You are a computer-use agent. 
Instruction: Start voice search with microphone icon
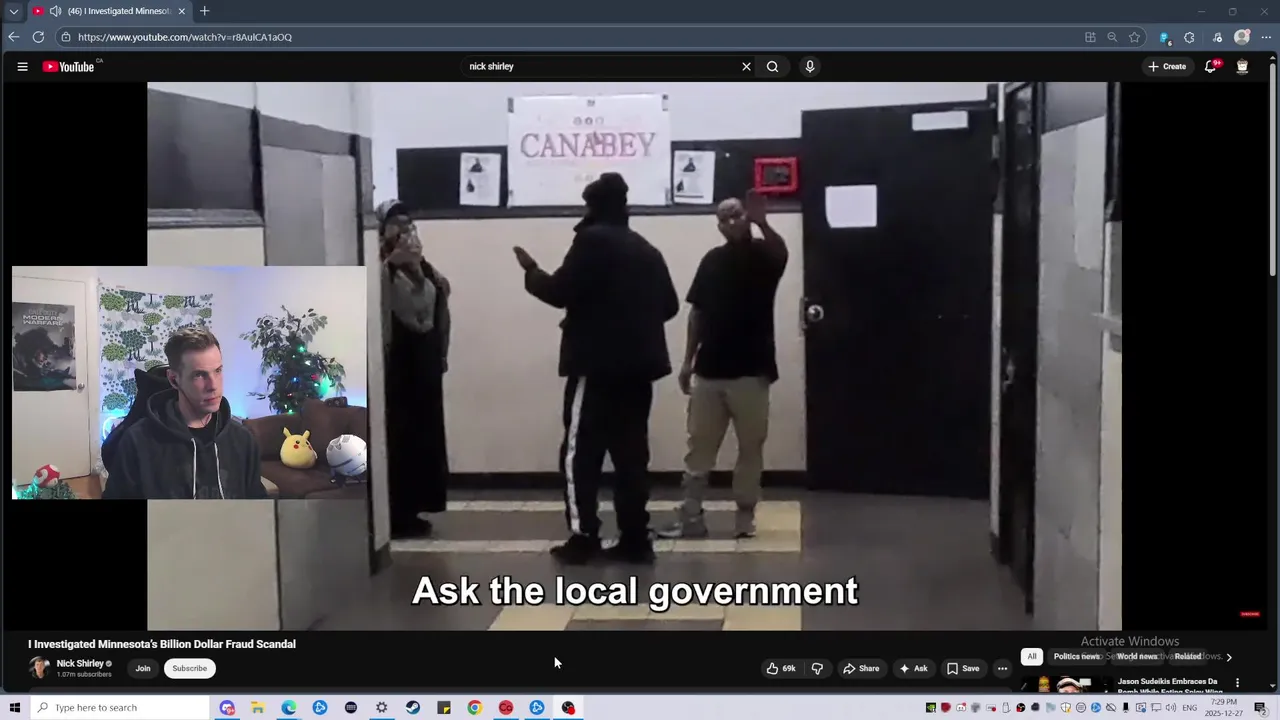(x=810, y=67)
